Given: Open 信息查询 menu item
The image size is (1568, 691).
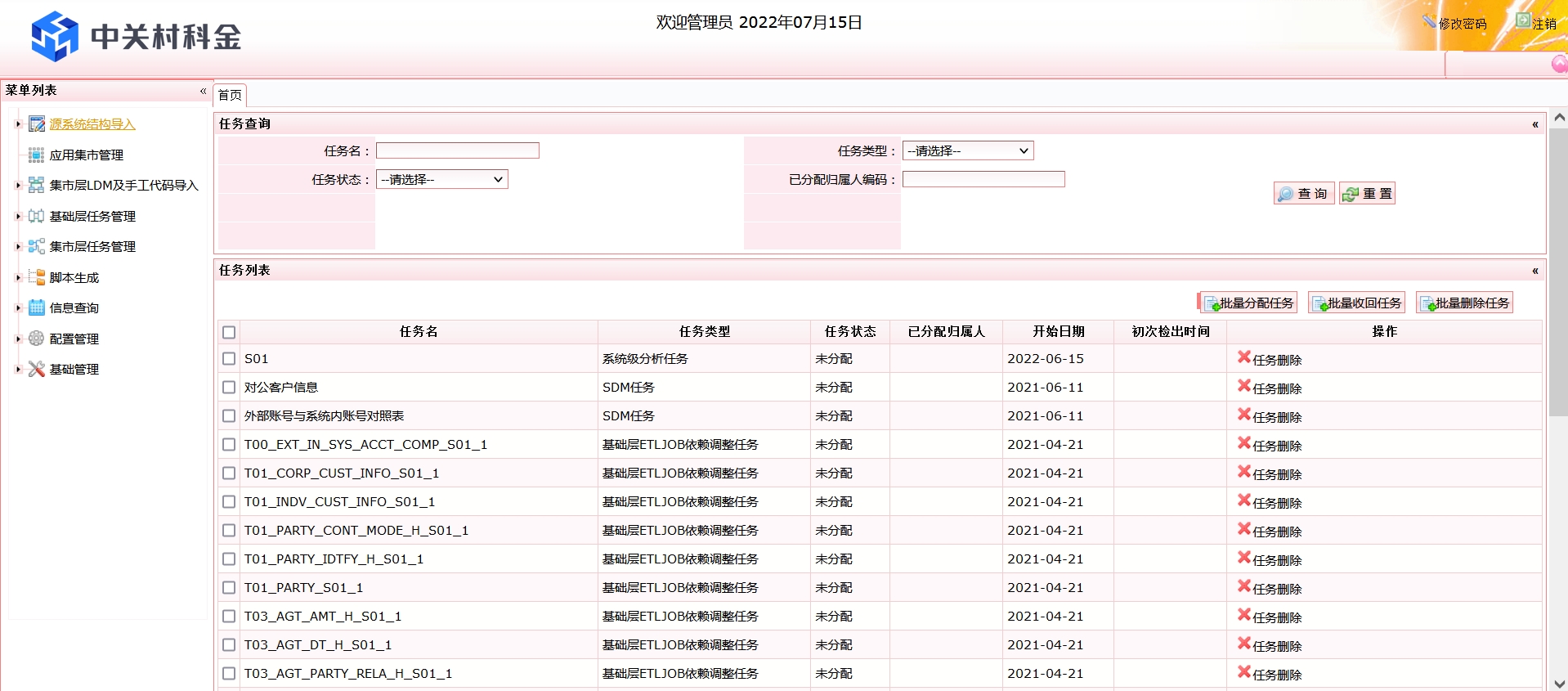Looking at the screenshot, I should (x=74, y=308).
